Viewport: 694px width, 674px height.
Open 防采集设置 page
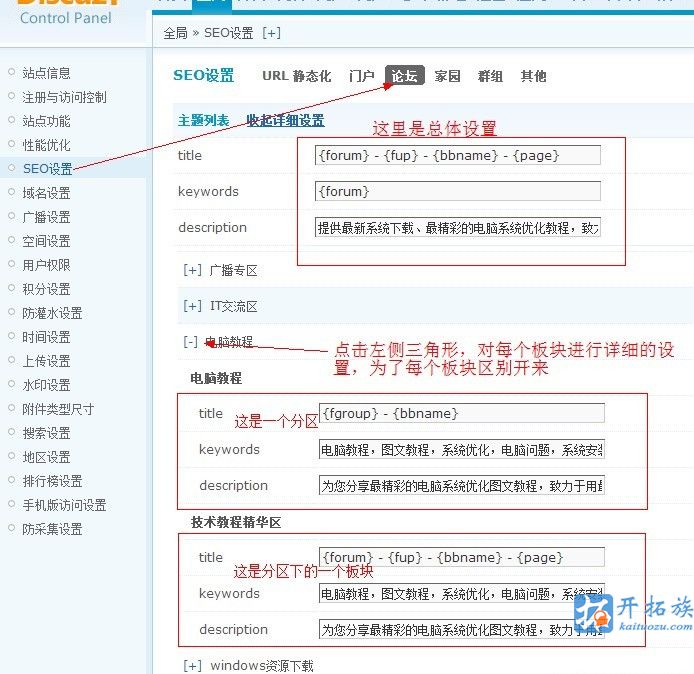click(52, 529)
